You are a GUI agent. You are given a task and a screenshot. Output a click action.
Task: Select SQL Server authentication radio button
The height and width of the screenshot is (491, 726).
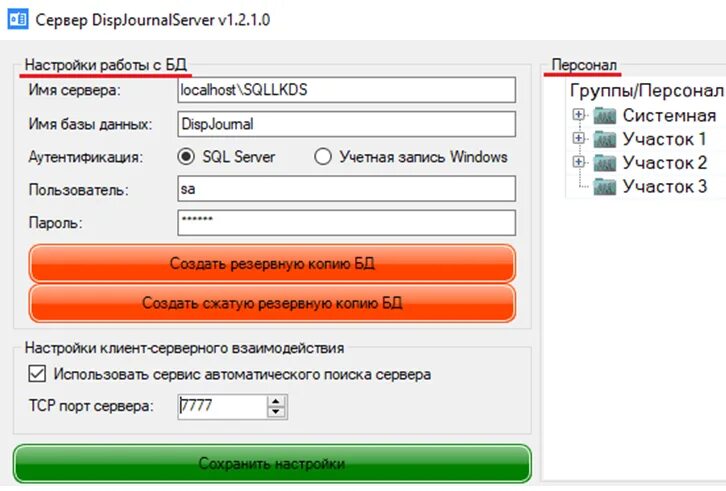(x=186, y=157)
